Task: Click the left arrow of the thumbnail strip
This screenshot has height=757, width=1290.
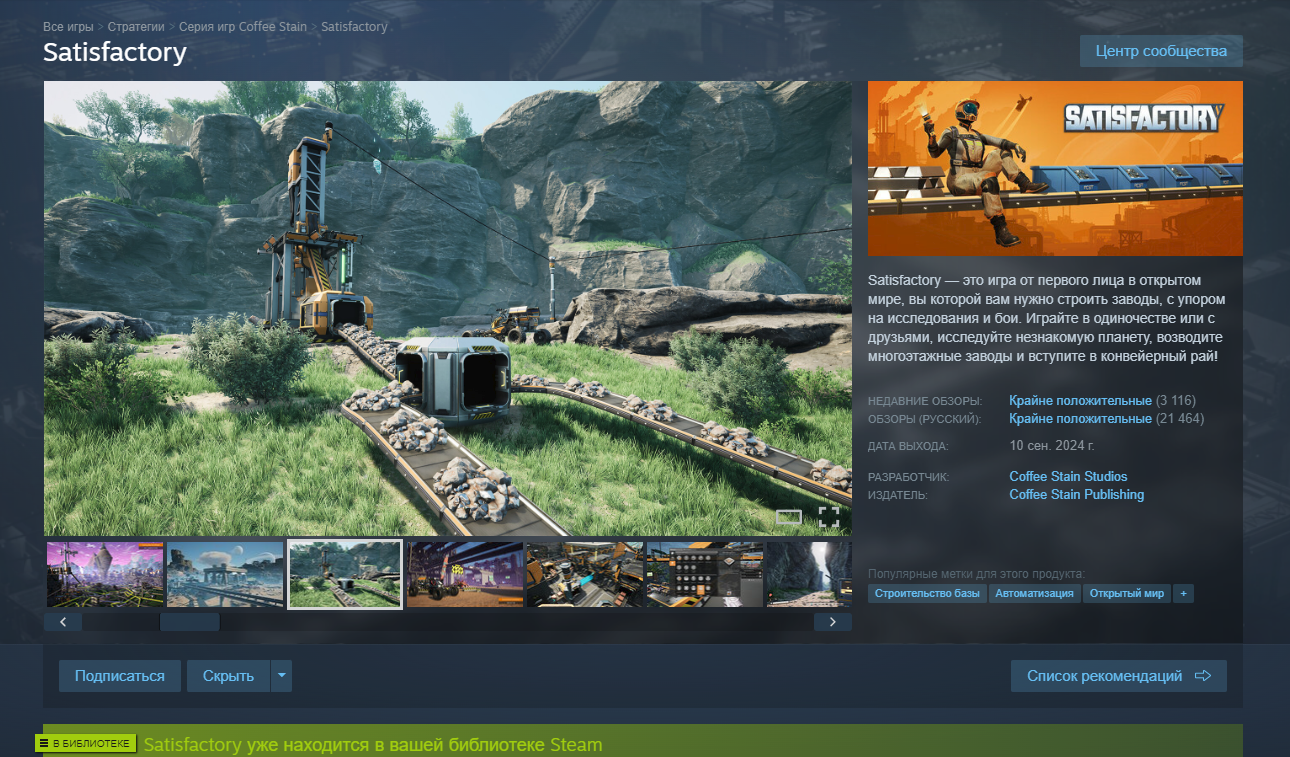Action: [x=63, y=622]
